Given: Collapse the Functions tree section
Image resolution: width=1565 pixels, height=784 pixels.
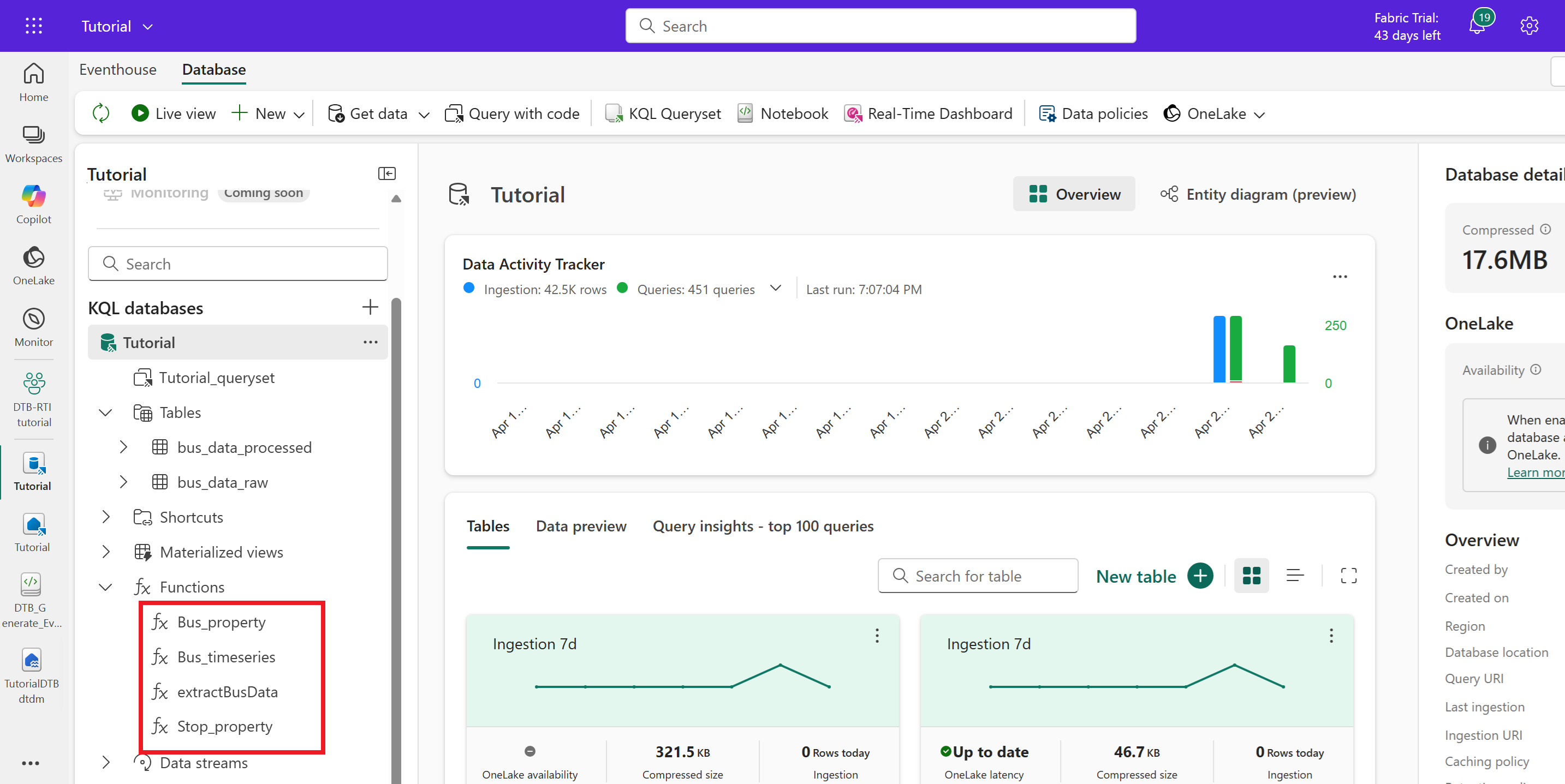Looking at the screenshot, I should 106,587.
